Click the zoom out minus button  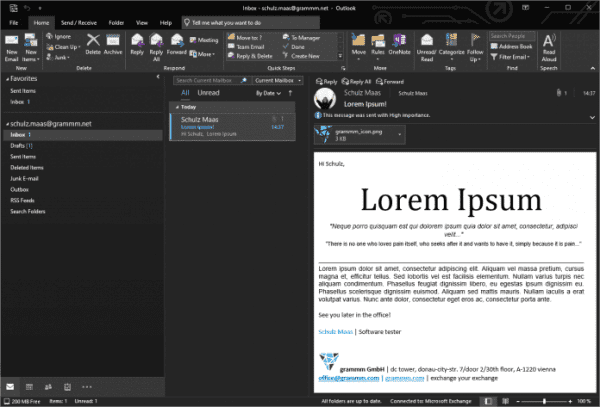518,401
